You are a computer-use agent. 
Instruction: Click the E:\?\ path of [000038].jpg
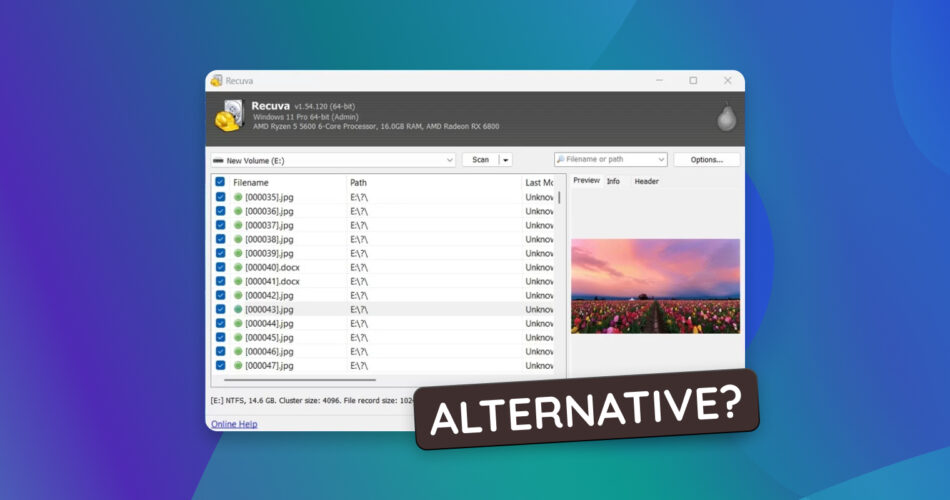(x=359, y=239)
